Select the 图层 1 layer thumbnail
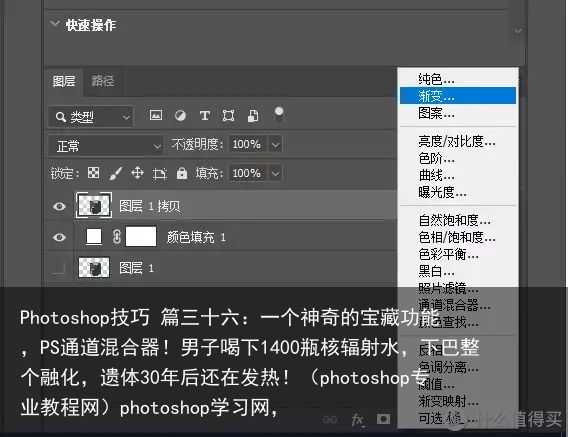Screen dimensions: 568x437 (94, 267)
